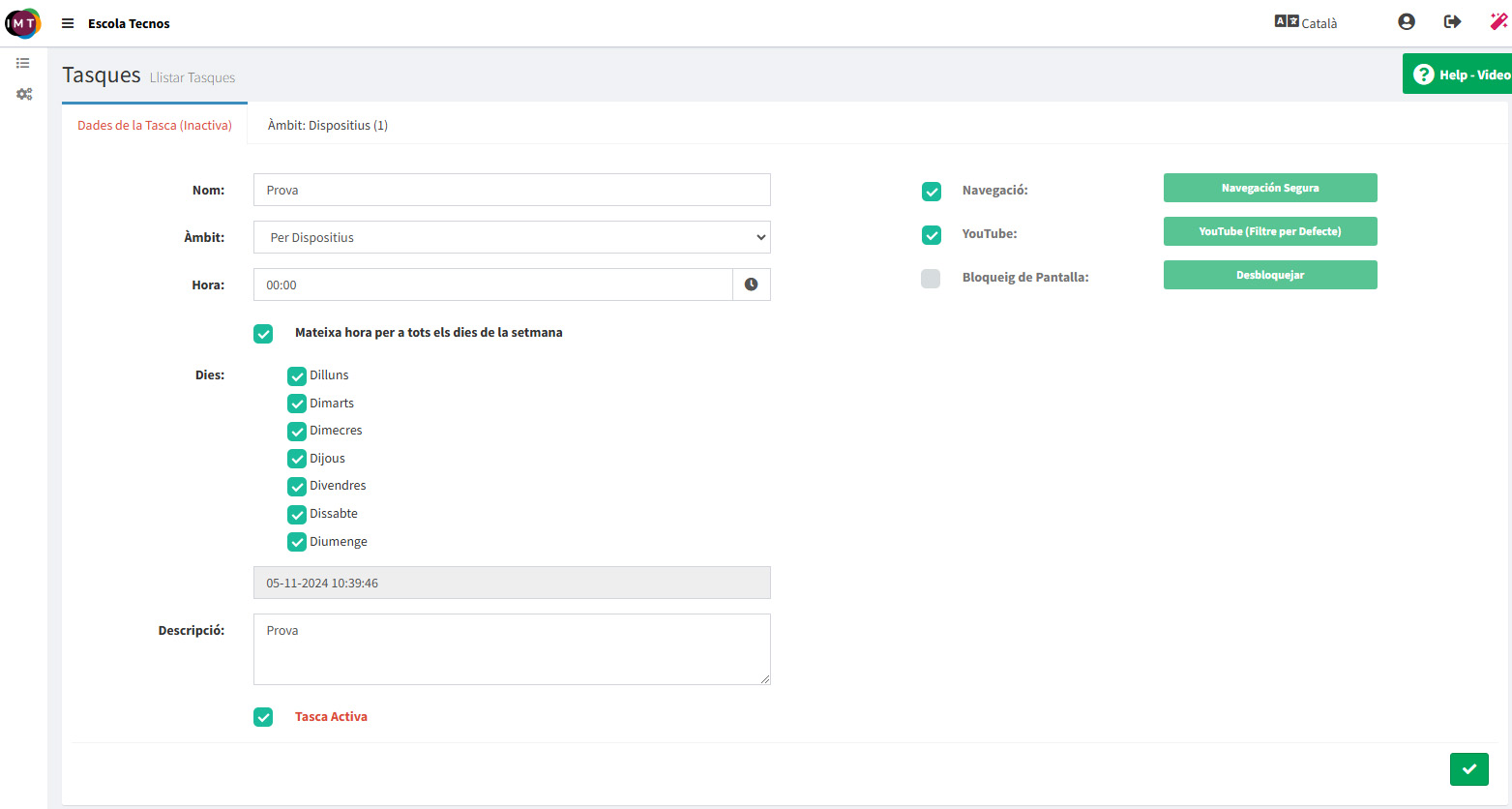Uncheck the Dissabte checkbox
This screenshot has width=1512, height=809.
(x=297, y=515)
